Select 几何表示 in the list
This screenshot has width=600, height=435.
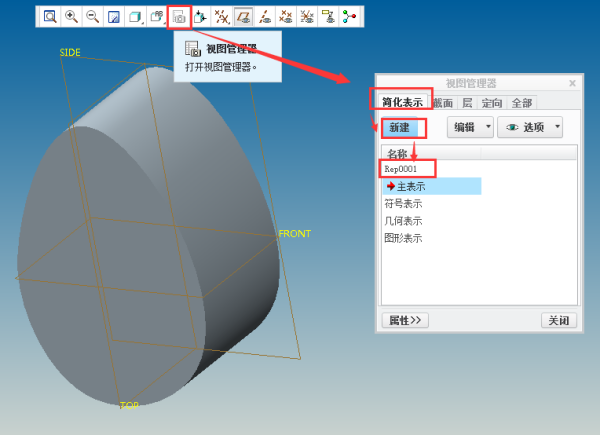(x=404, y=221)
